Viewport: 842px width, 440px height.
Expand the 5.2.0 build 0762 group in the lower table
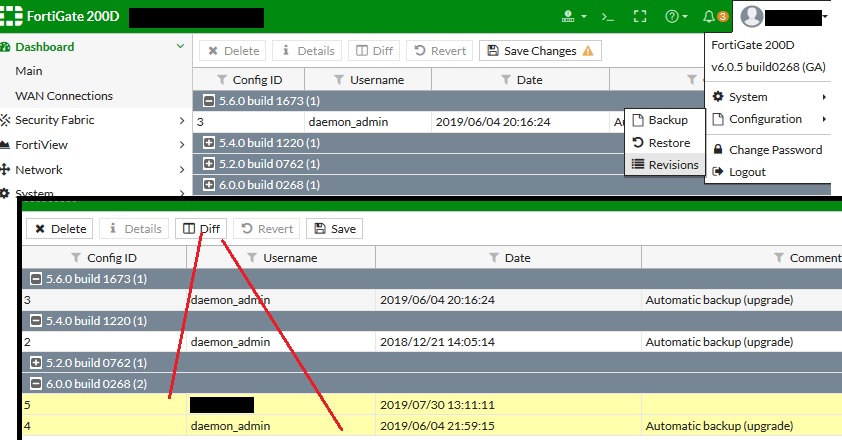pyautogui.click(x=36, y=363)
